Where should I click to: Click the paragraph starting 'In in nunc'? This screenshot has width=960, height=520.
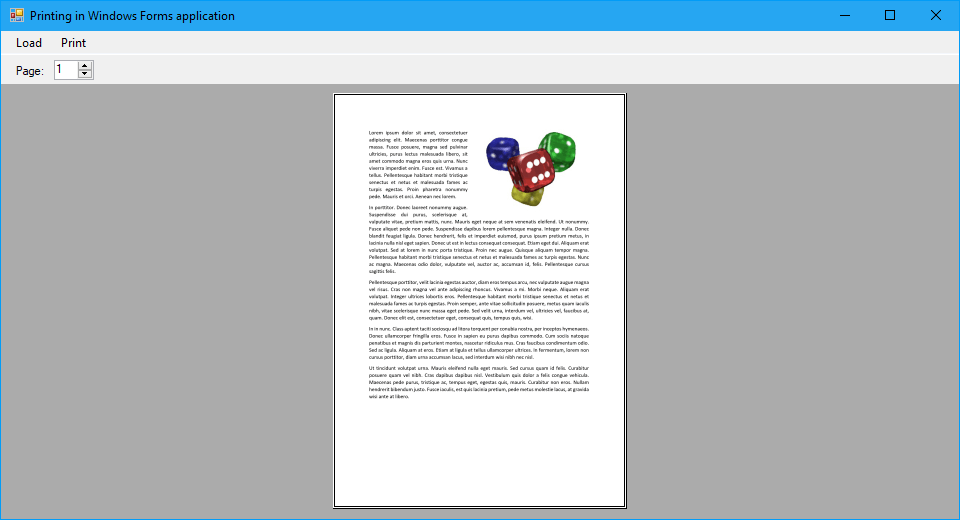pos(479,343)
